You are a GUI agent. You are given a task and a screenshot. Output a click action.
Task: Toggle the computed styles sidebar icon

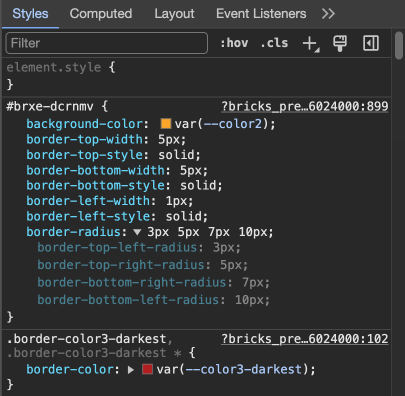point(371,43)
